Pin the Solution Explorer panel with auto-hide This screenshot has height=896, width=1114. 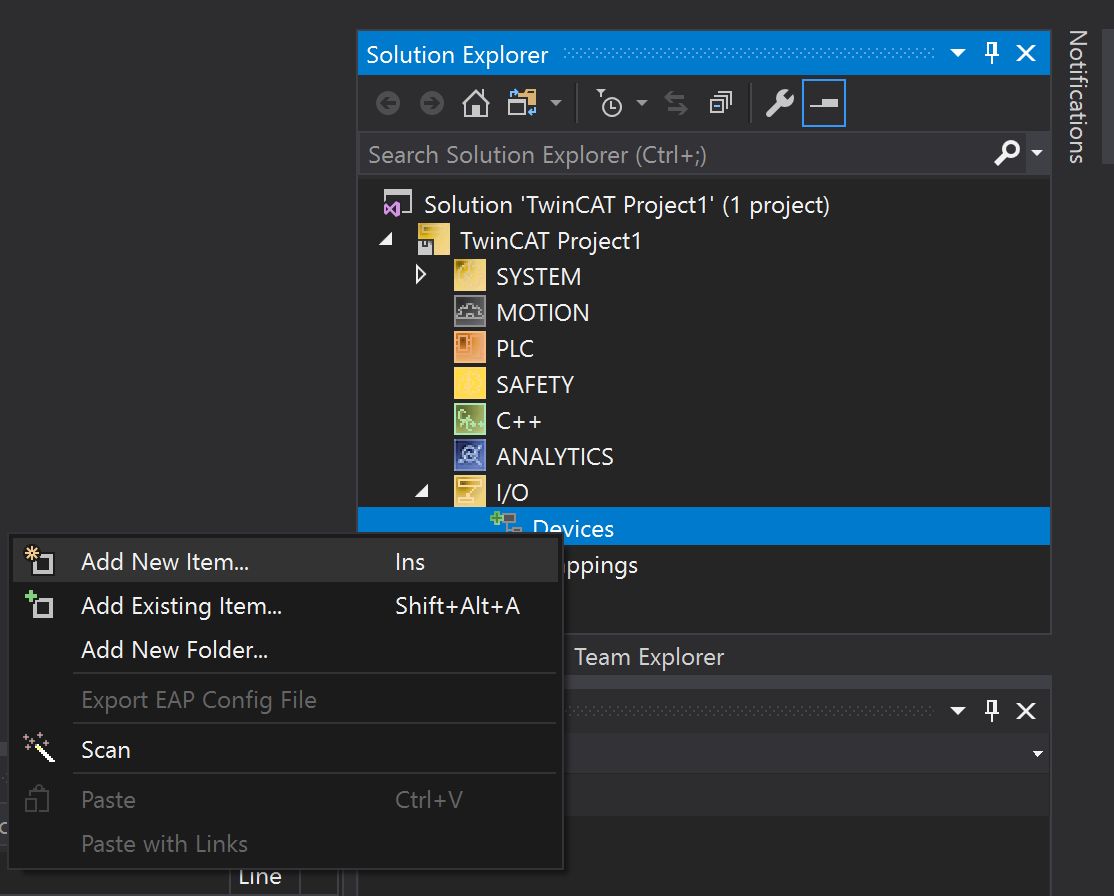(992, 53)
